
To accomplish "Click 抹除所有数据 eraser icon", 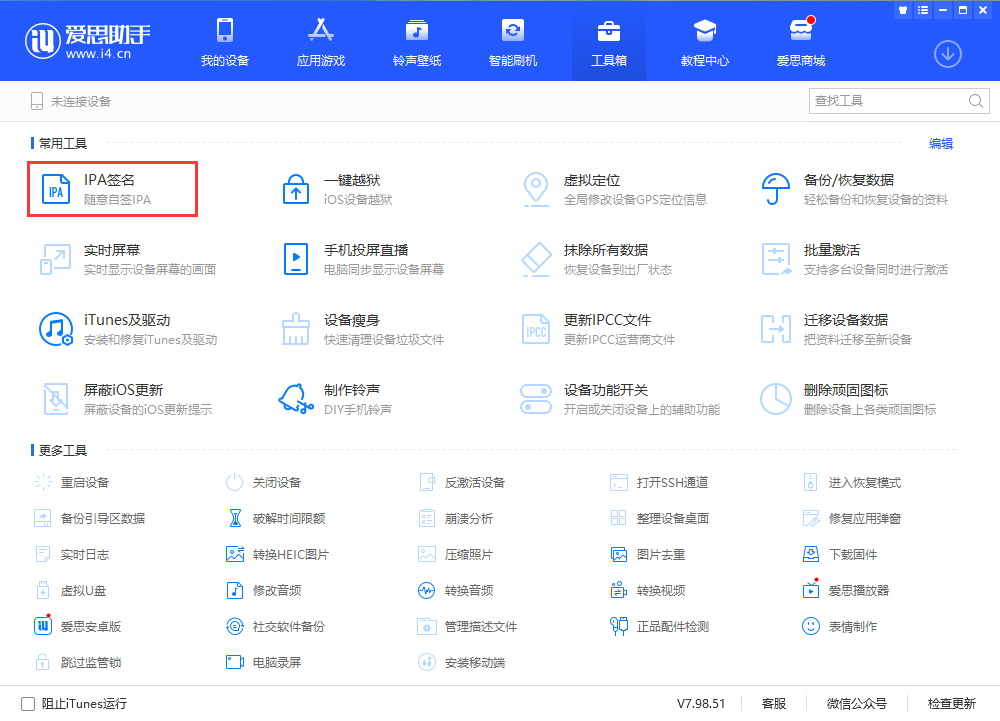I will [536, 259].
